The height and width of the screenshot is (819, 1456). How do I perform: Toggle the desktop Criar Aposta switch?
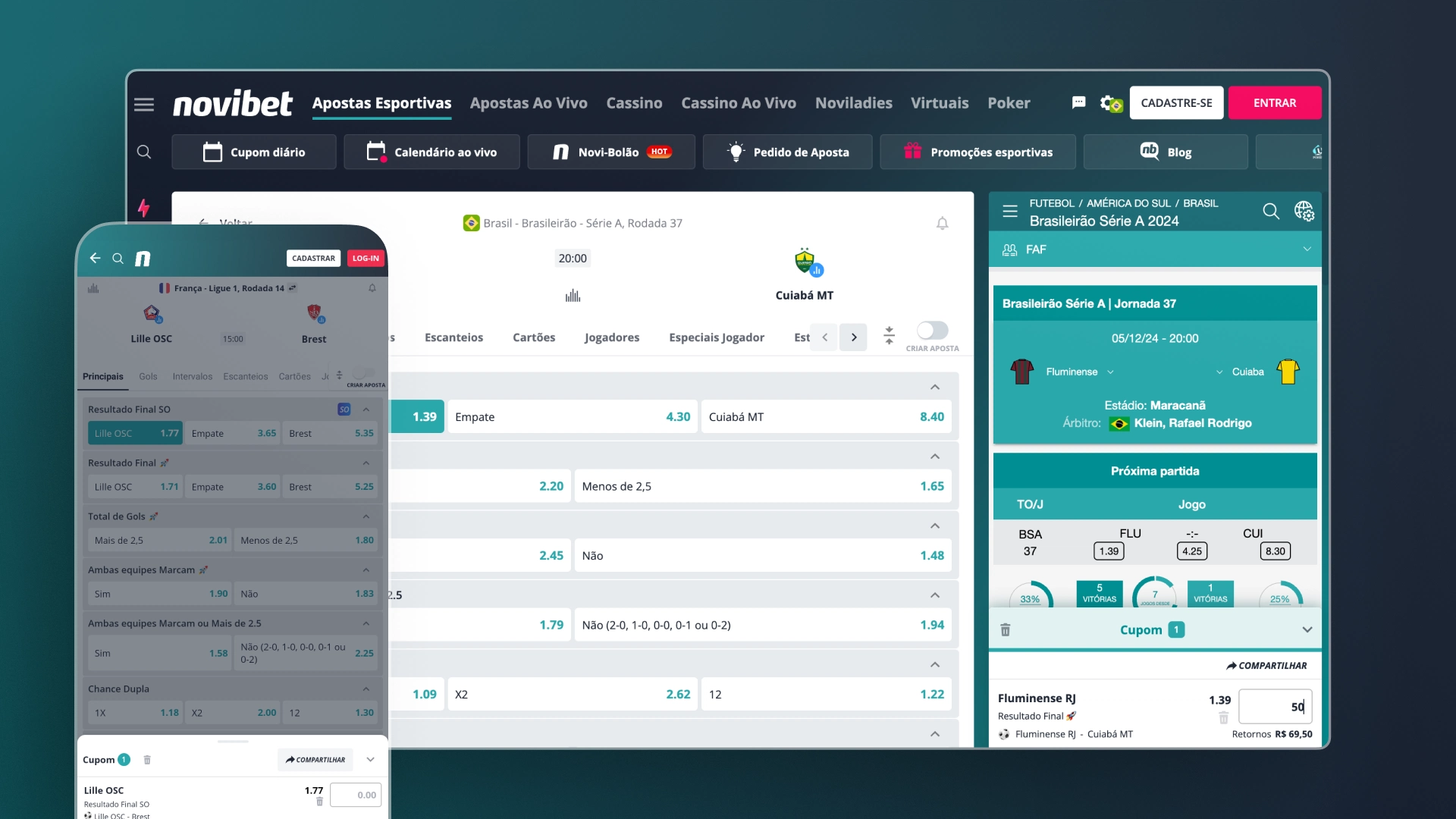(932, 331)
